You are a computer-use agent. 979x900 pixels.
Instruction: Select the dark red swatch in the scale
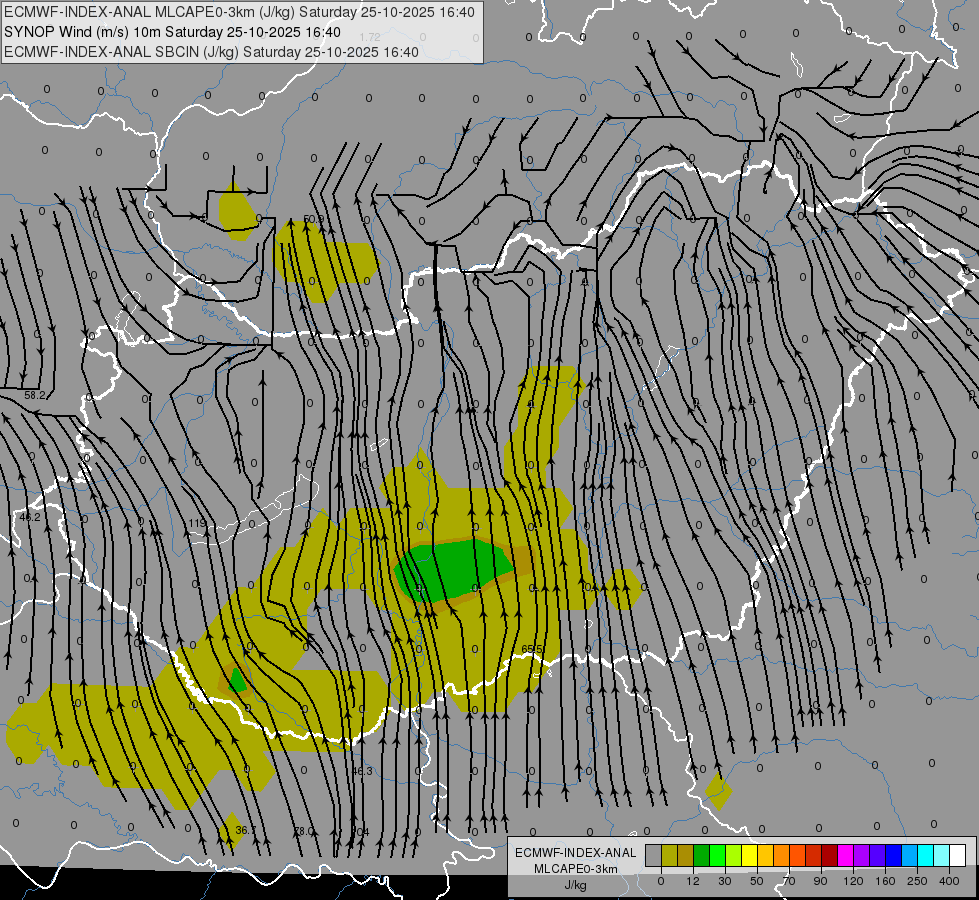click(829, 855)
